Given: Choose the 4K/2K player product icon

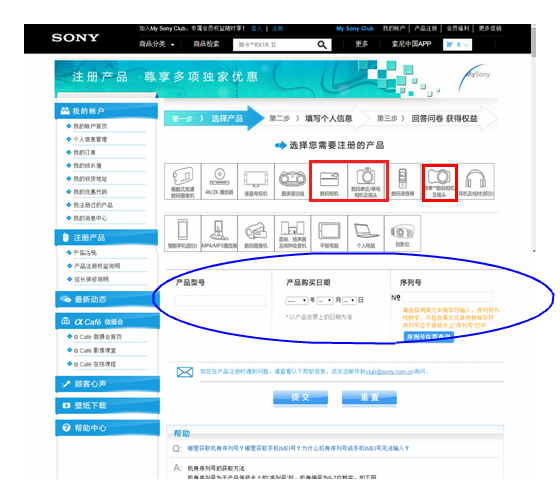Looking at the screenshot, I should [x=219, y=181].
